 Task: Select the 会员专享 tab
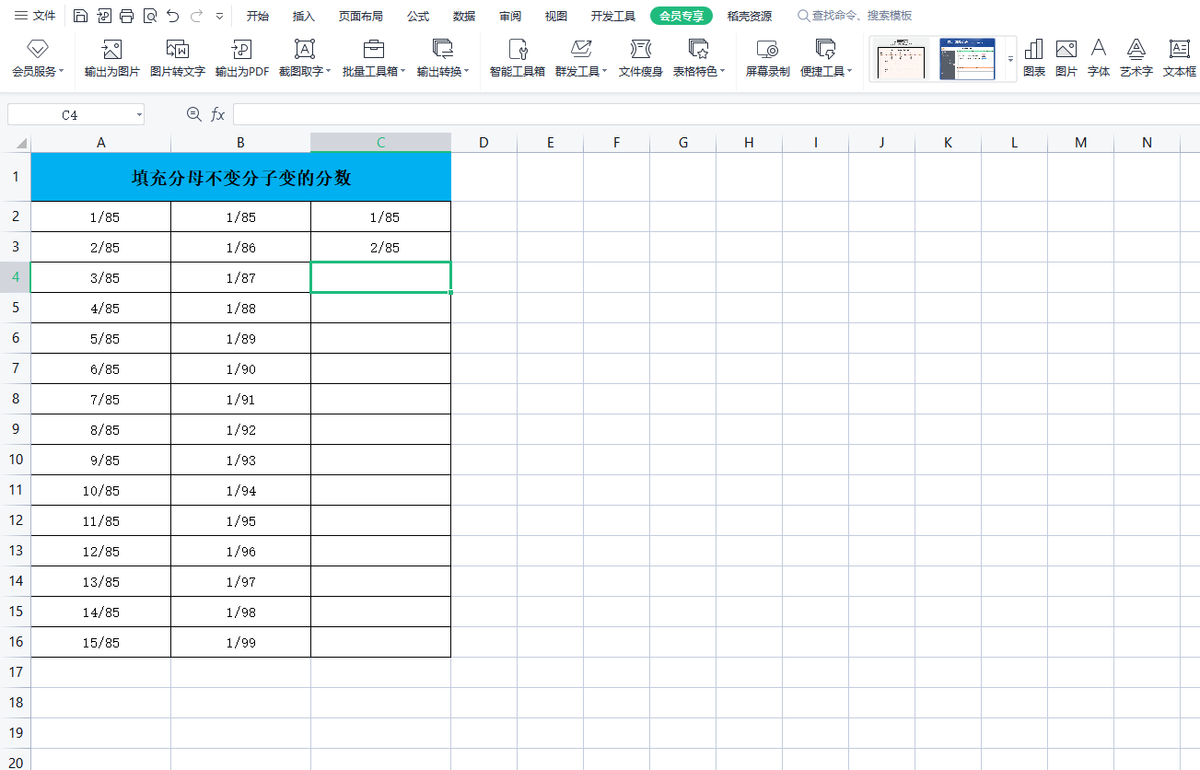pyautogui.click(x=682, y=16)
